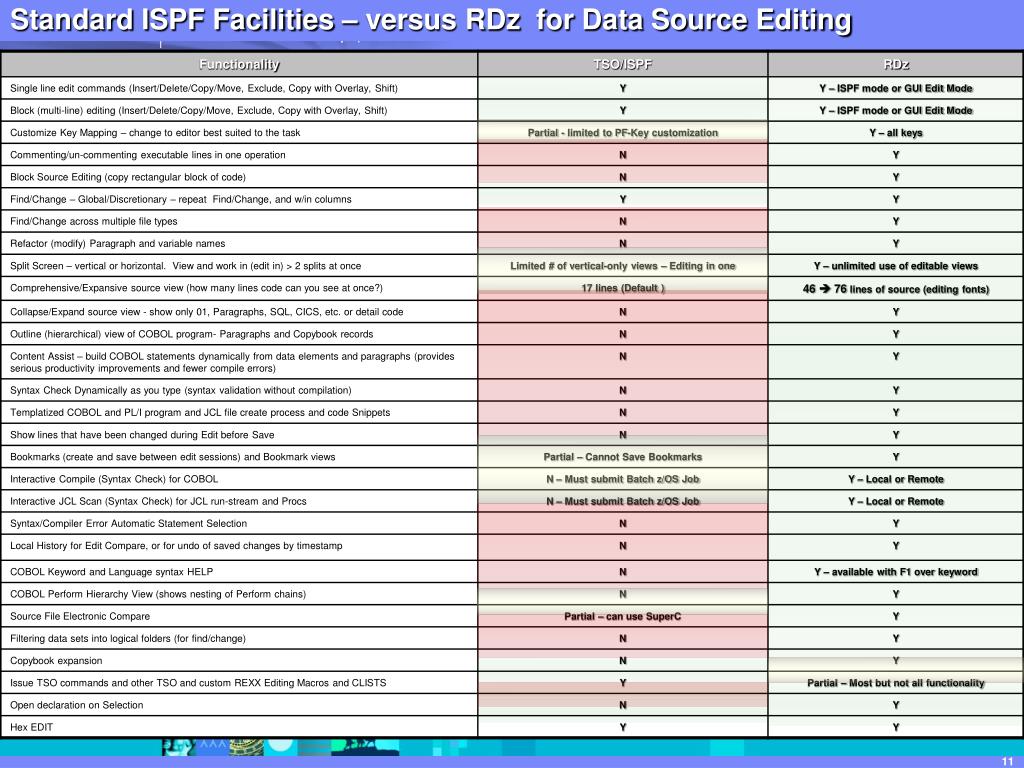
Task: Select TSO/ISPF 'N' in Refactor row
Action: [622, 244]
